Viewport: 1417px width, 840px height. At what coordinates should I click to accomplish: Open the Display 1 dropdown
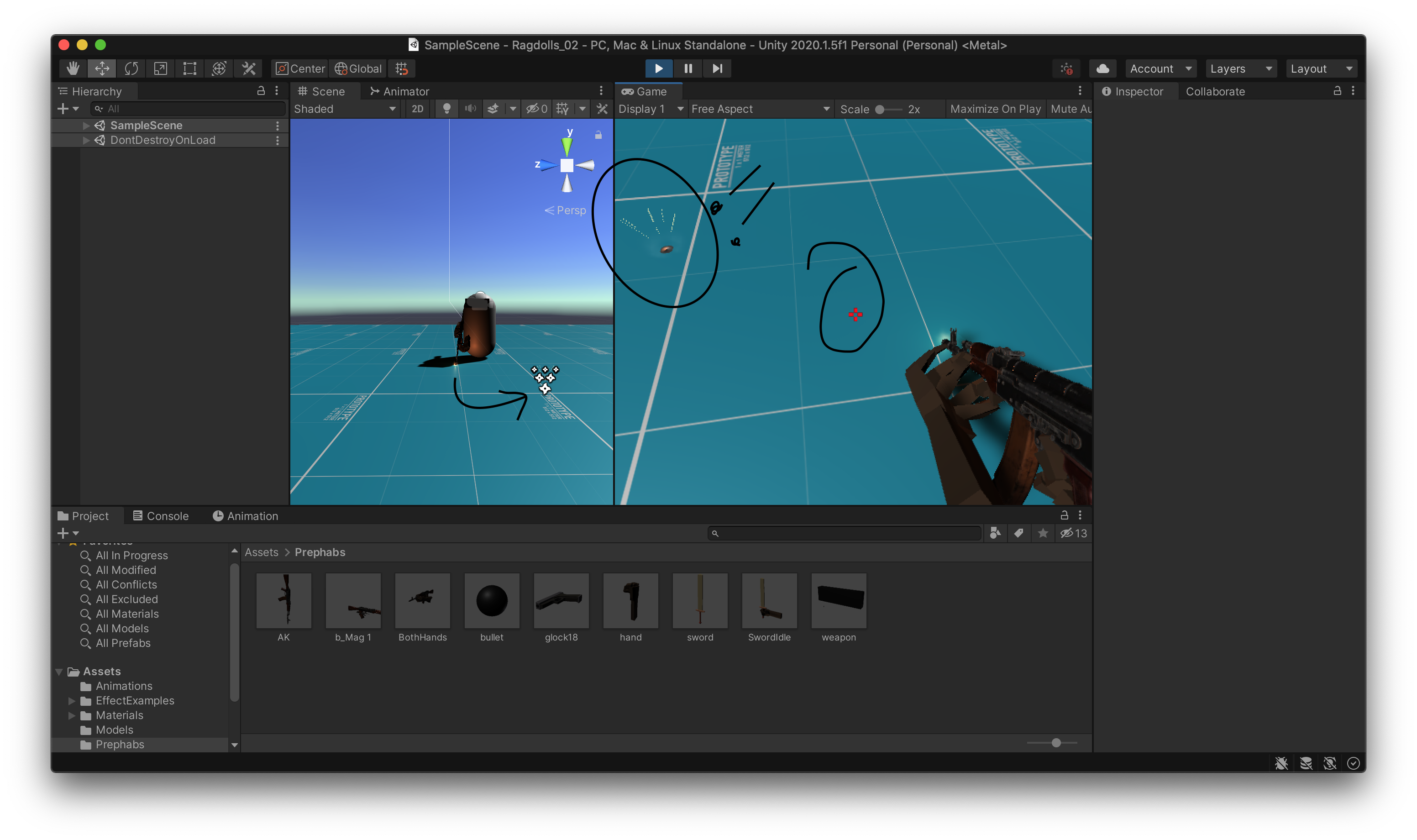click(x=651, y=109)
